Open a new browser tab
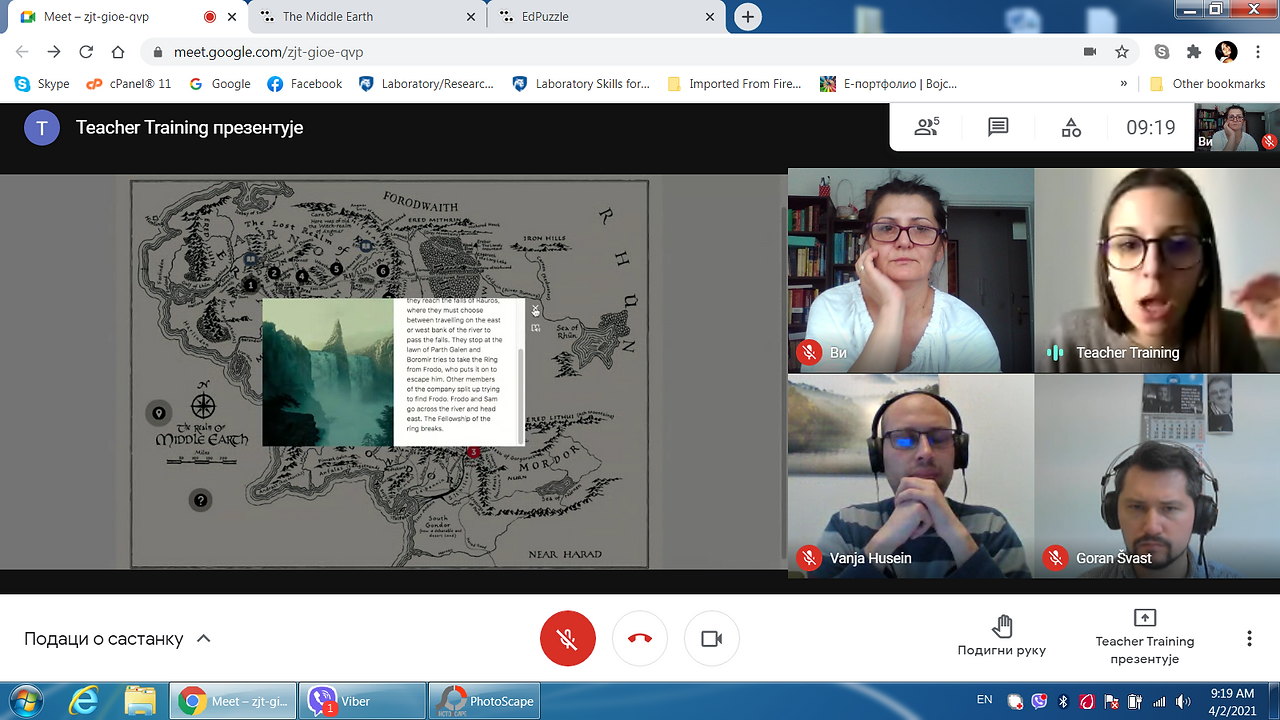 pyautogui.click(x=747, y=17)
